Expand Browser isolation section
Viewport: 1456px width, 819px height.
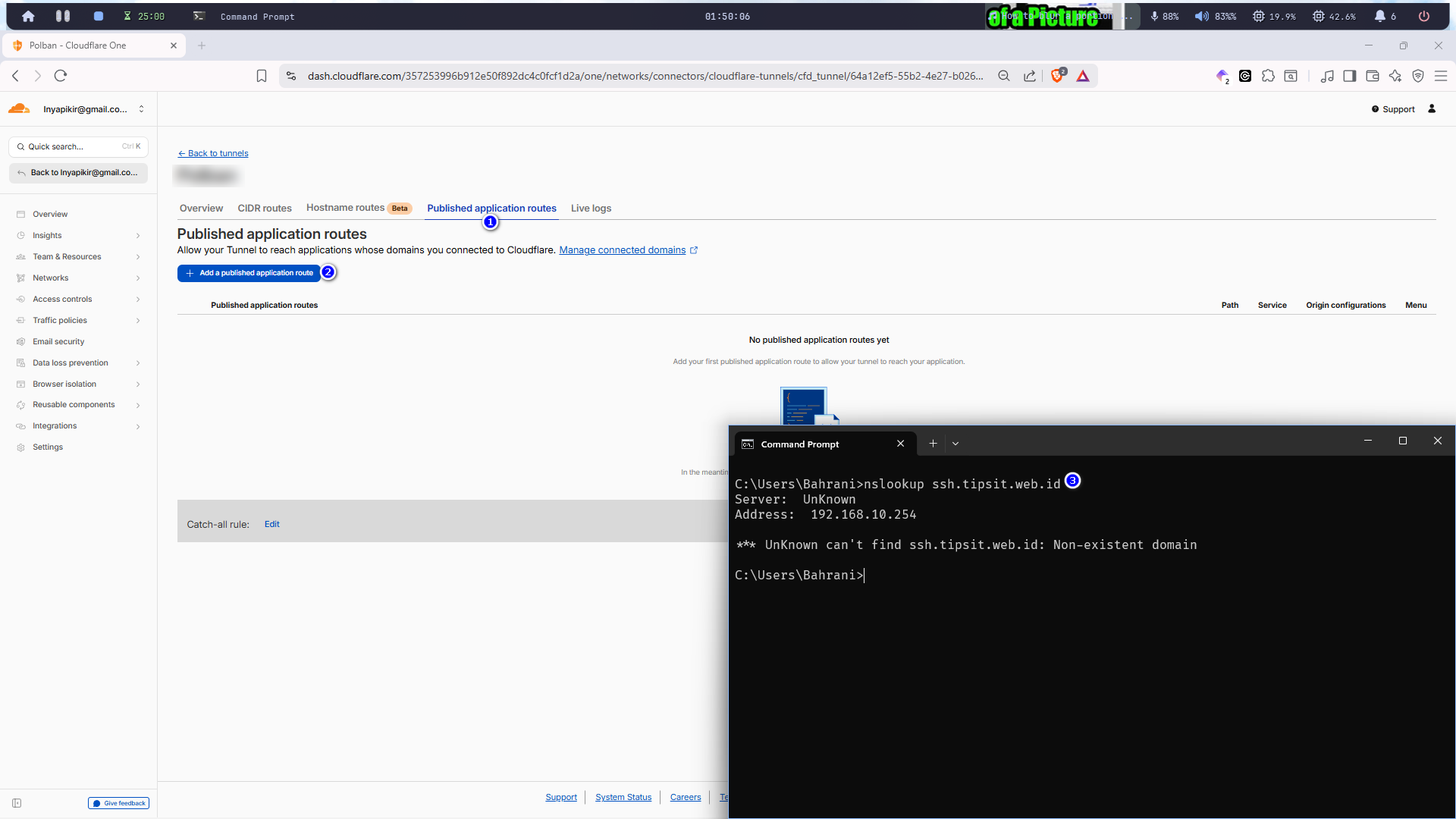[138, 384]
